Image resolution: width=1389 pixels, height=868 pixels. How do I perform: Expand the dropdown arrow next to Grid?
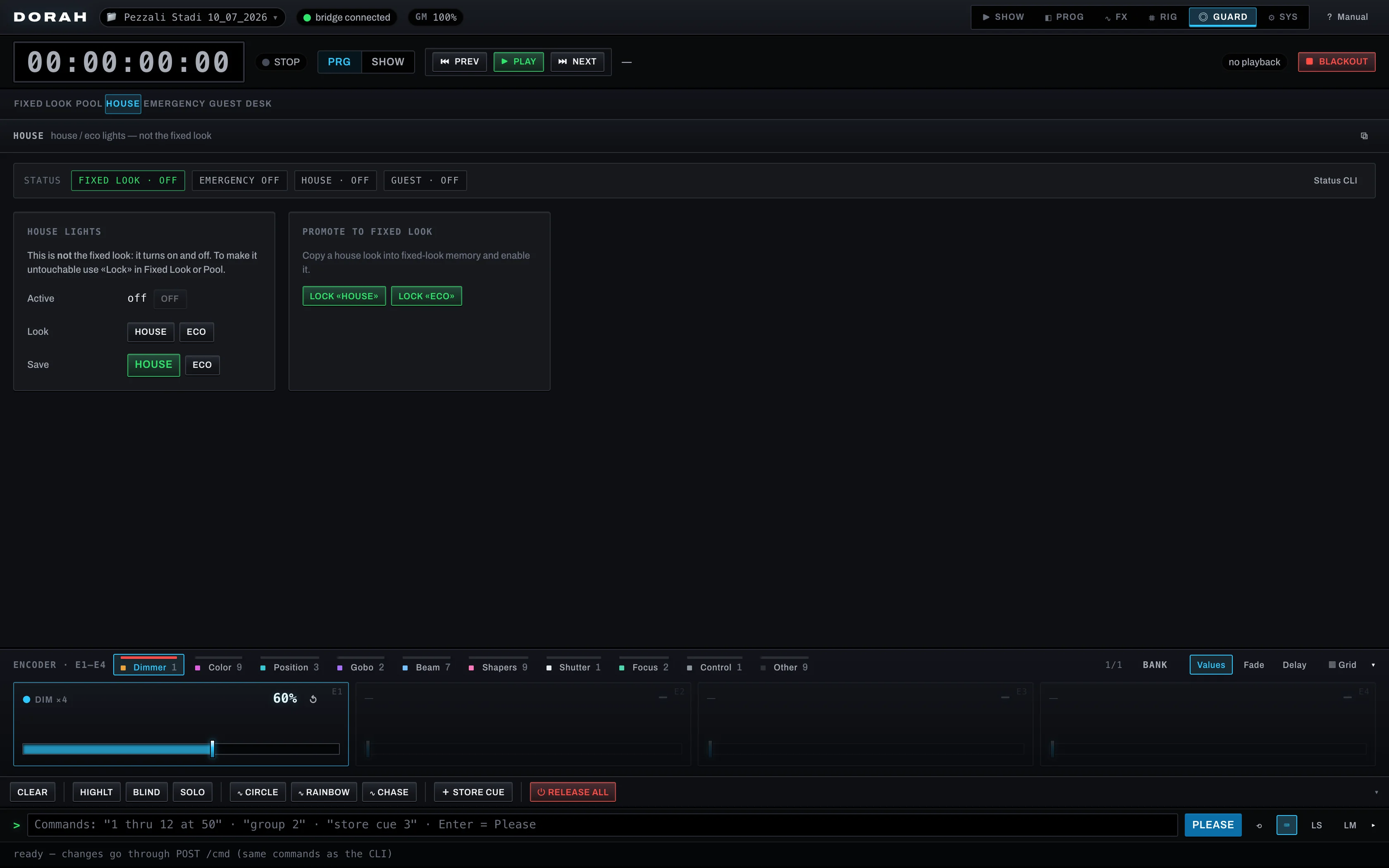[1373, 665]
